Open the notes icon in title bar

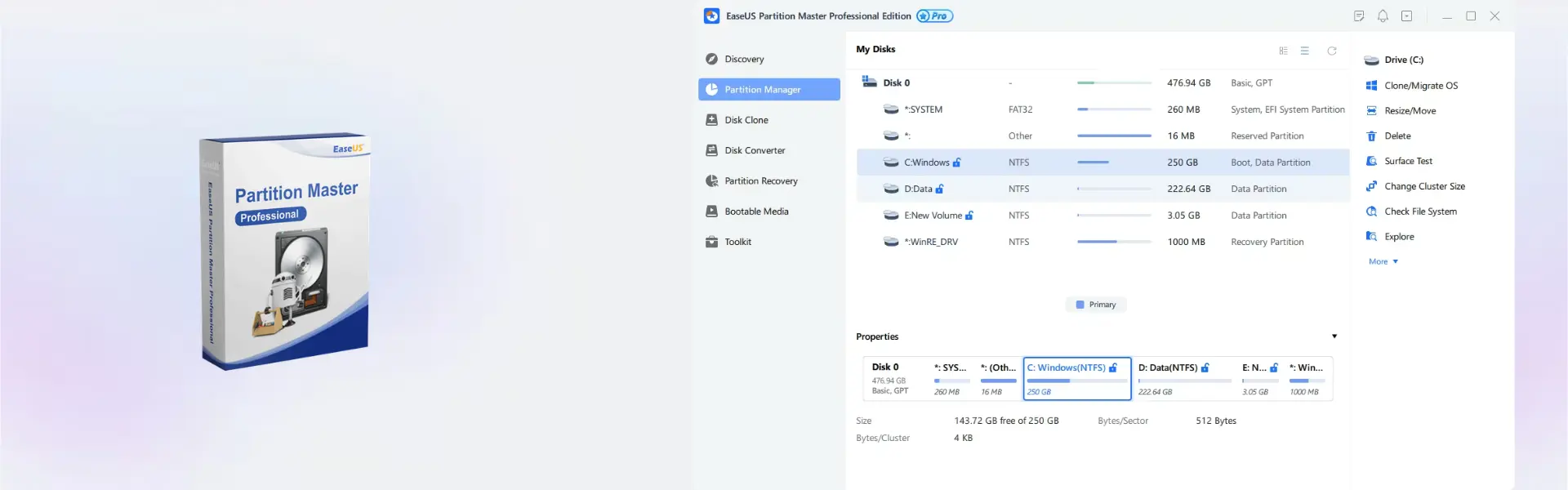[1359, 16]
